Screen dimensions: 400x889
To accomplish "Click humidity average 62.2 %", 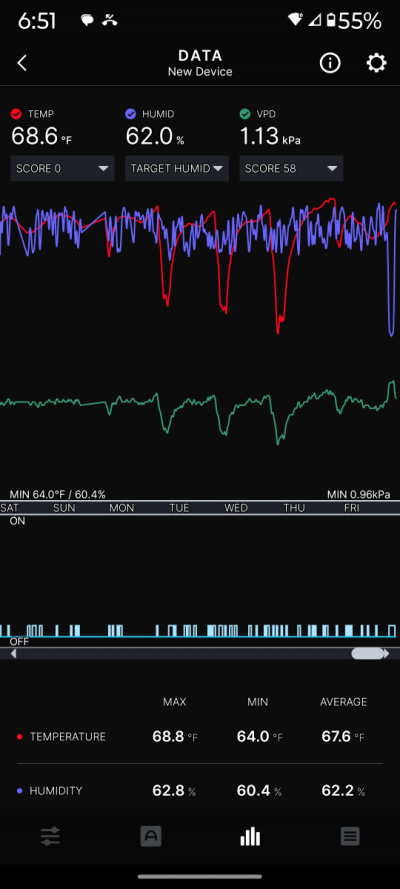I will tap(343, 791).
